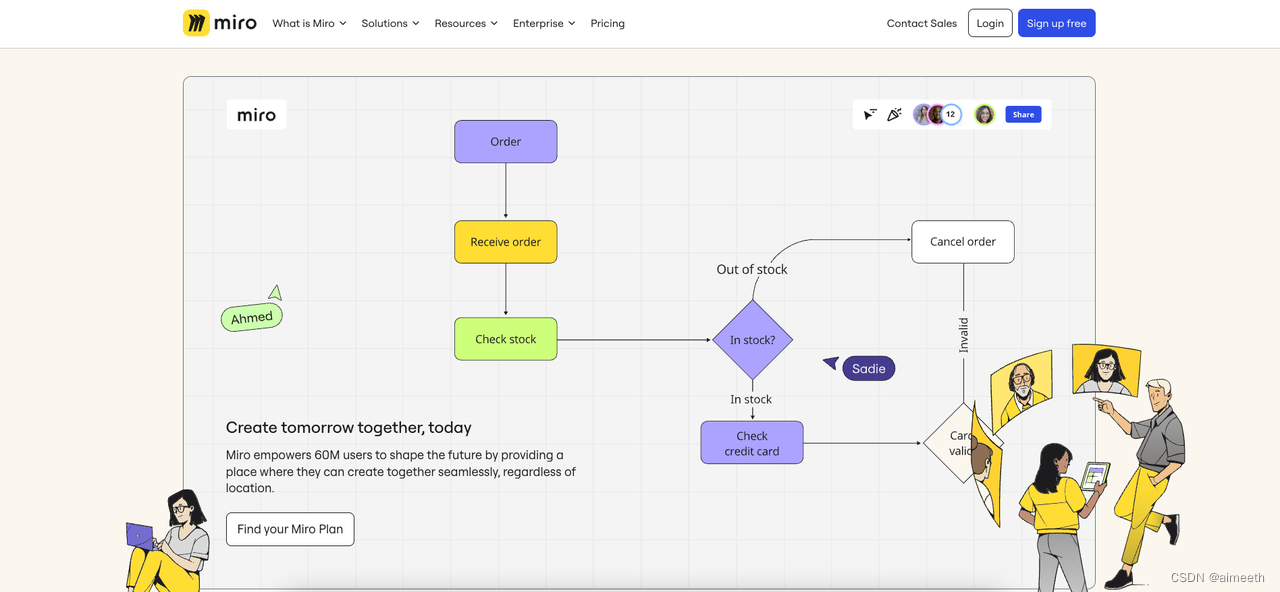This screenshot has height=592, width=1280.
Task: Expand the Enterprise menu
Action: (x=544, y=23)
